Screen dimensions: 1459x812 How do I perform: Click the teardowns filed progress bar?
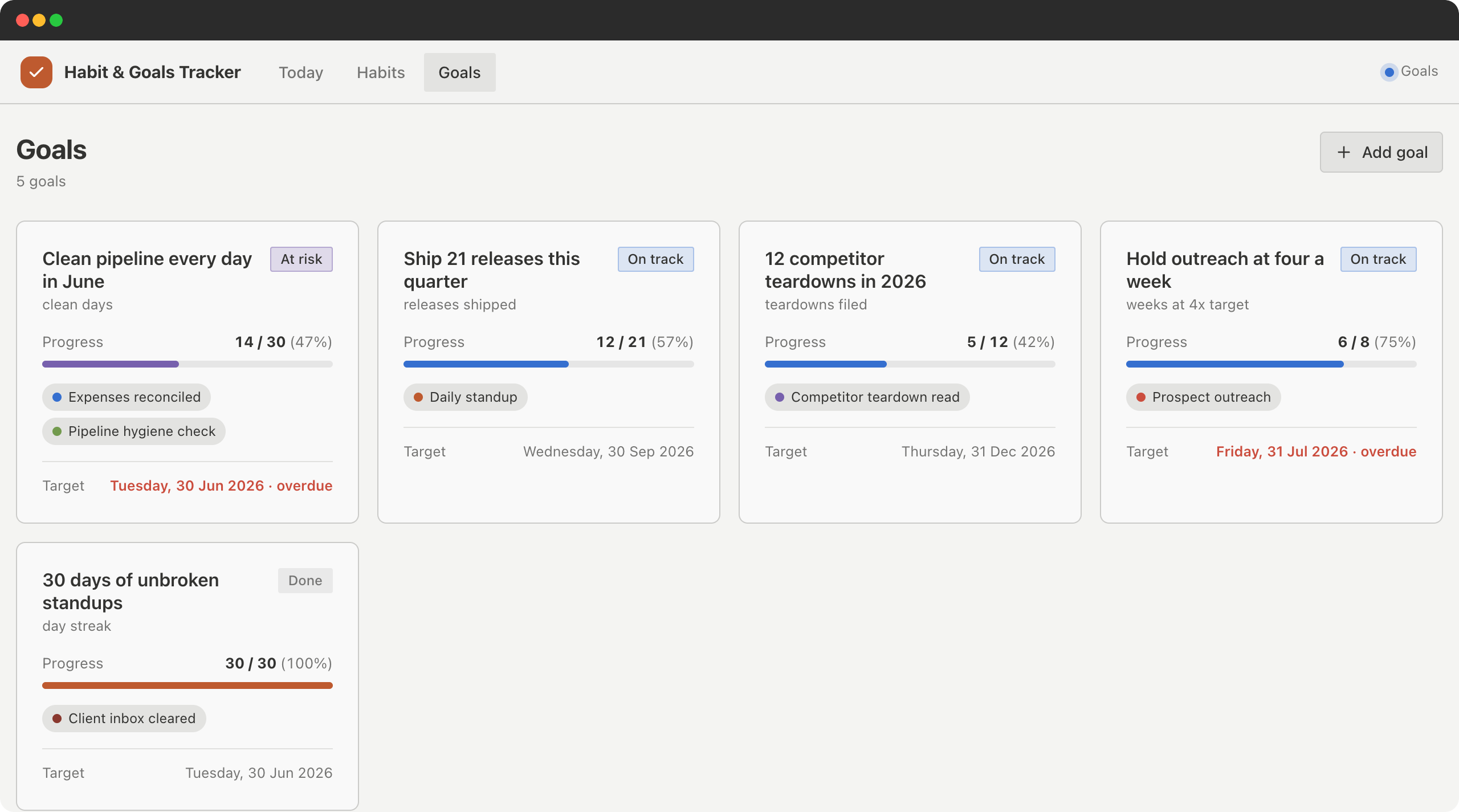[910, 364]
